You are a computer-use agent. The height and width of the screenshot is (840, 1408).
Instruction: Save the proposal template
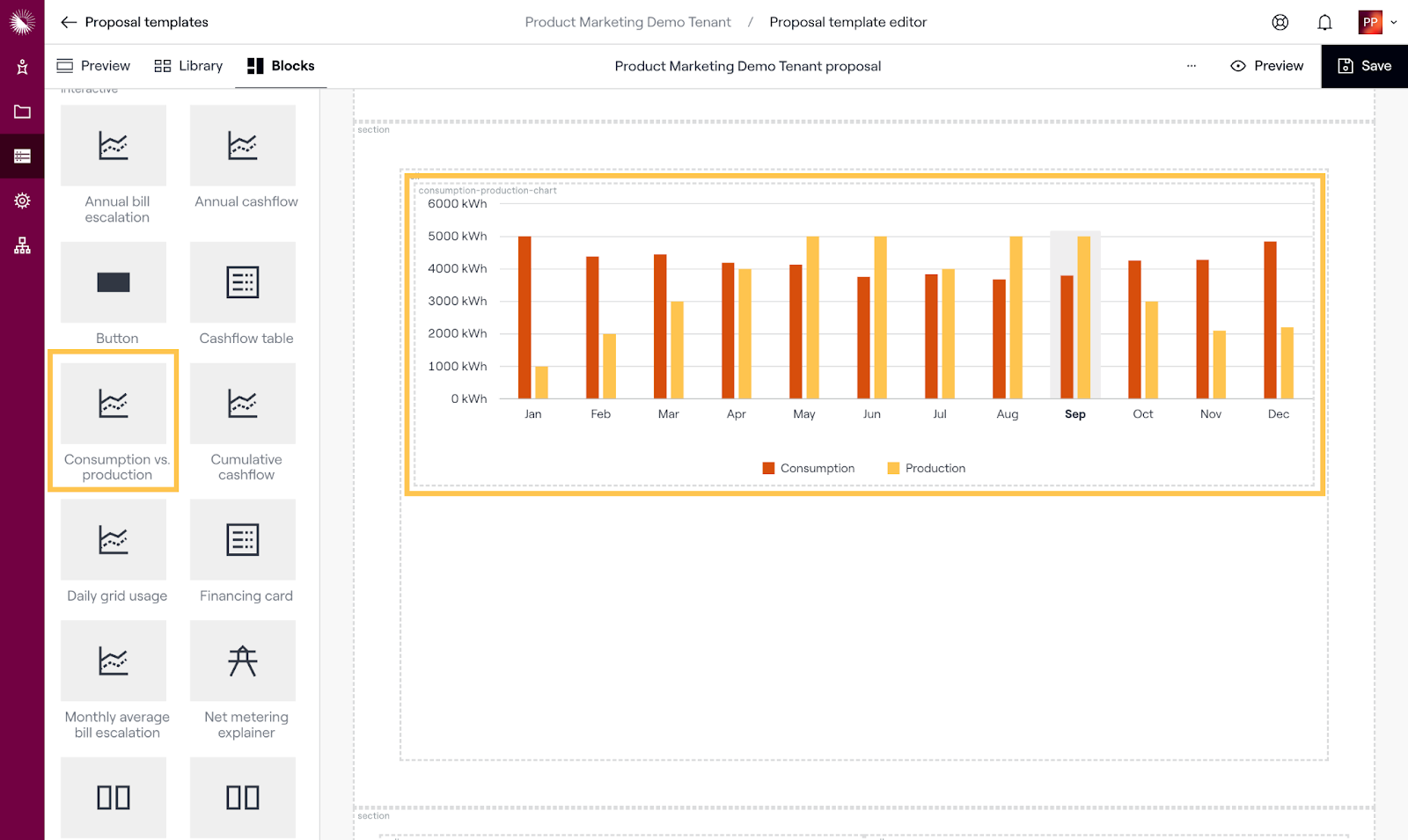point(1365,66)
